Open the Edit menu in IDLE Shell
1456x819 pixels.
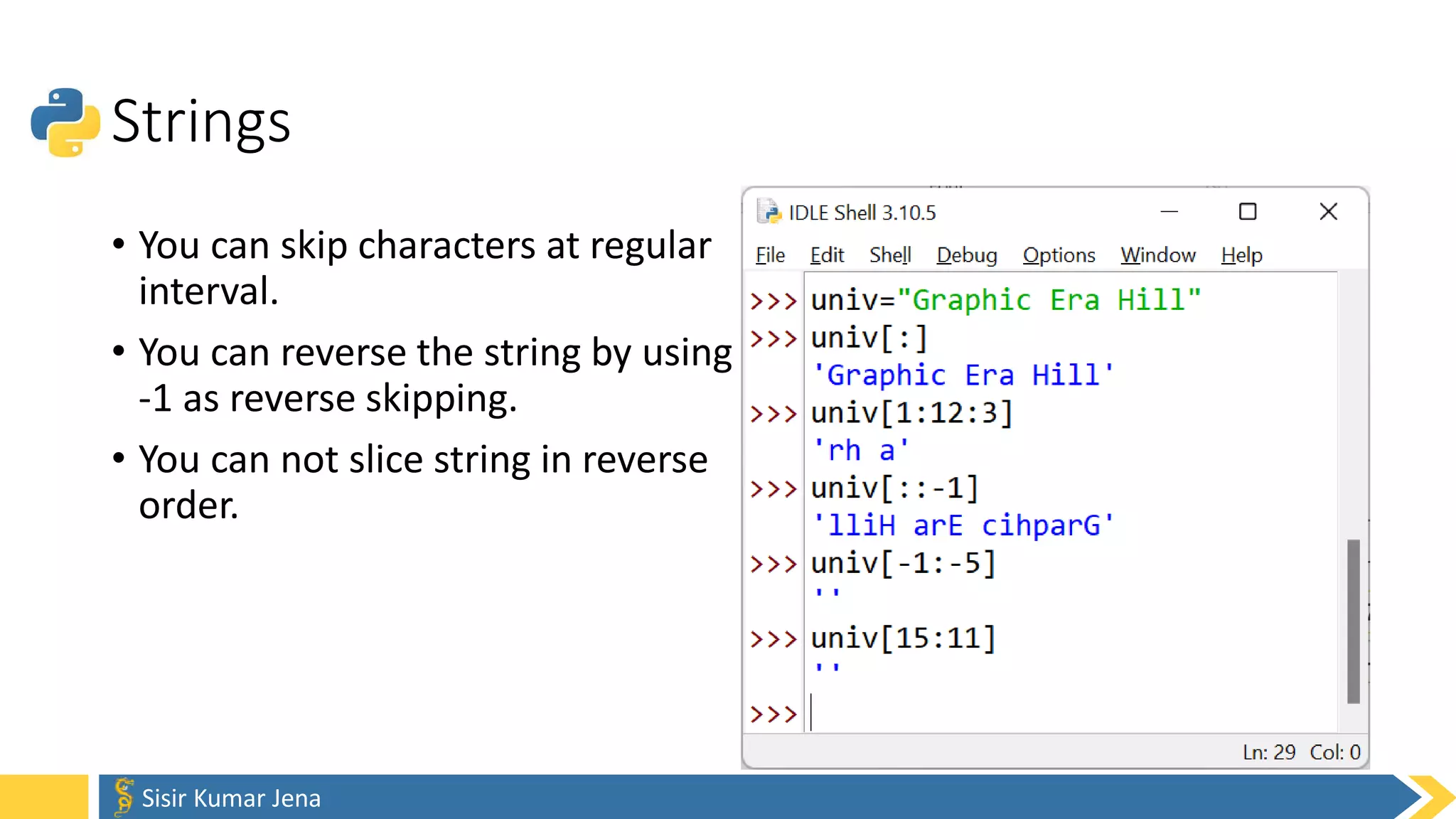(x=827, y=255)
